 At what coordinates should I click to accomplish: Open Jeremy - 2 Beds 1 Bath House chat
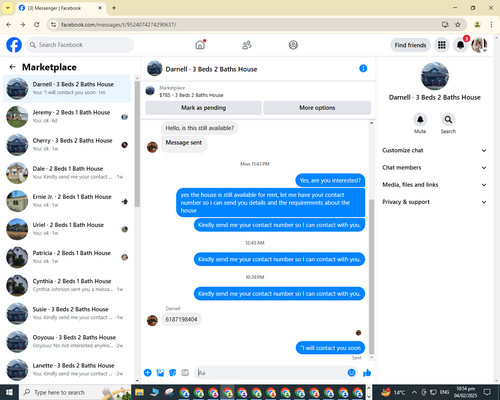(67, 117)
